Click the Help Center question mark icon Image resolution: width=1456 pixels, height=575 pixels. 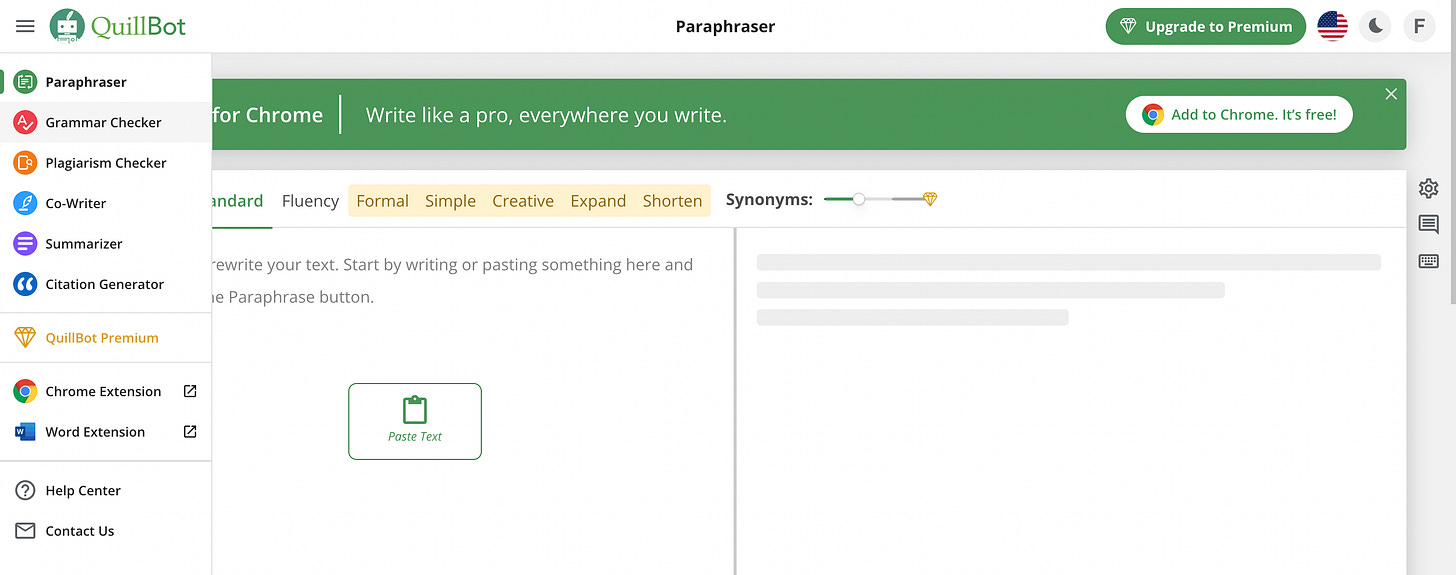click(25, 491)
